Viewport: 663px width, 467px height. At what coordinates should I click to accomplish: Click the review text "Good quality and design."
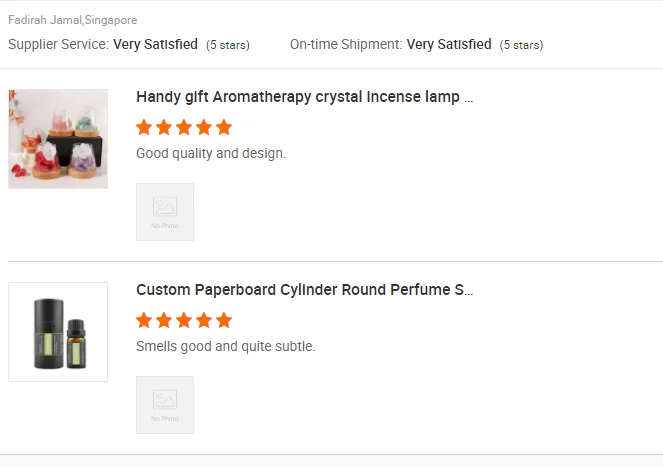click(x=211, y=153)
